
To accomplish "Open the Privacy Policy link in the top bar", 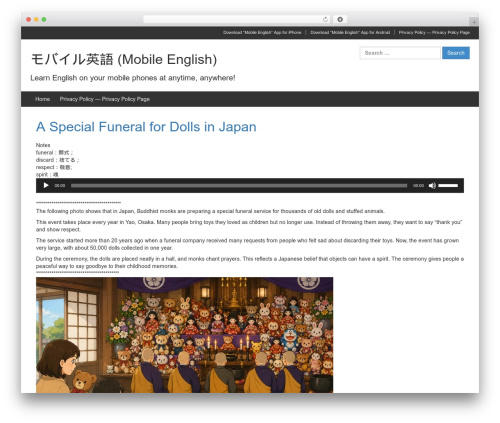I will 434,32.
